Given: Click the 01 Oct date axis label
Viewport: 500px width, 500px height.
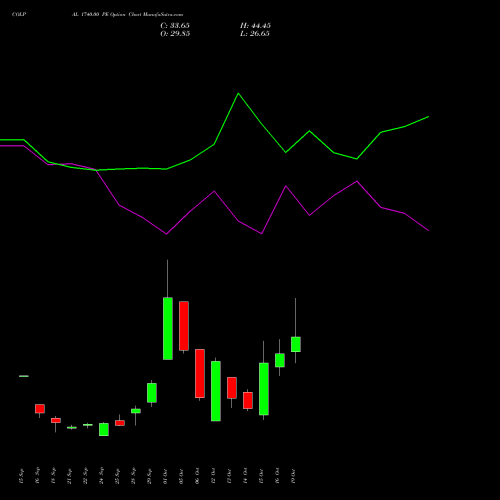Looking at the screenshot, I should pyautogui.click(x=166, y=476).
